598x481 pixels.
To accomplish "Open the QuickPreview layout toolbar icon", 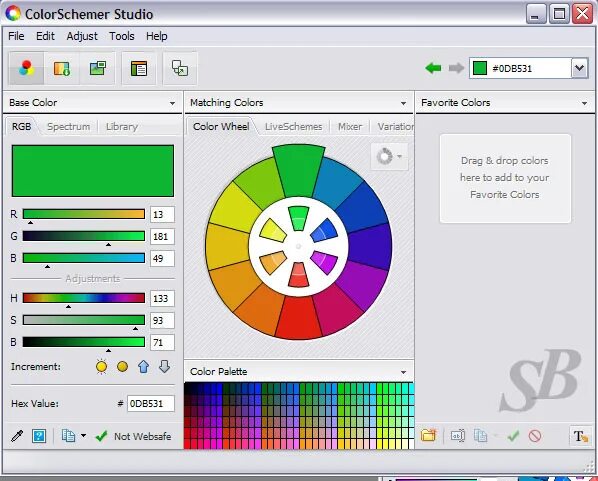I will coord(138,69).
